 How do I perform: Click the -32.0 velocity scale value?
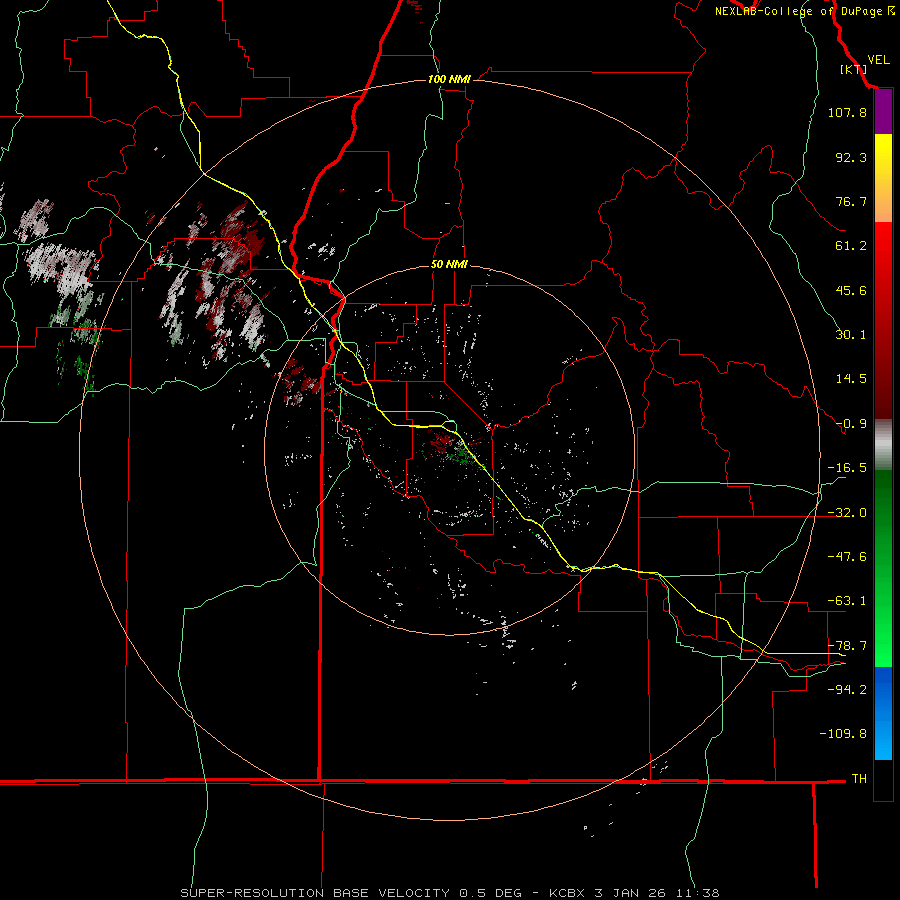pos(847,513)
